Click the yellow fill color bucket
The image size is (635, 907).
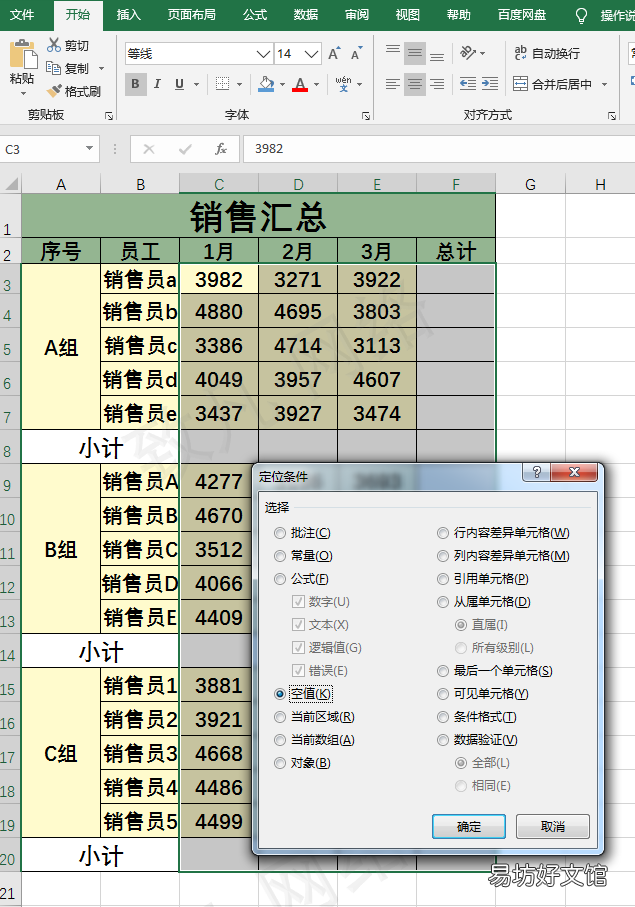click(x=266, y=84)
